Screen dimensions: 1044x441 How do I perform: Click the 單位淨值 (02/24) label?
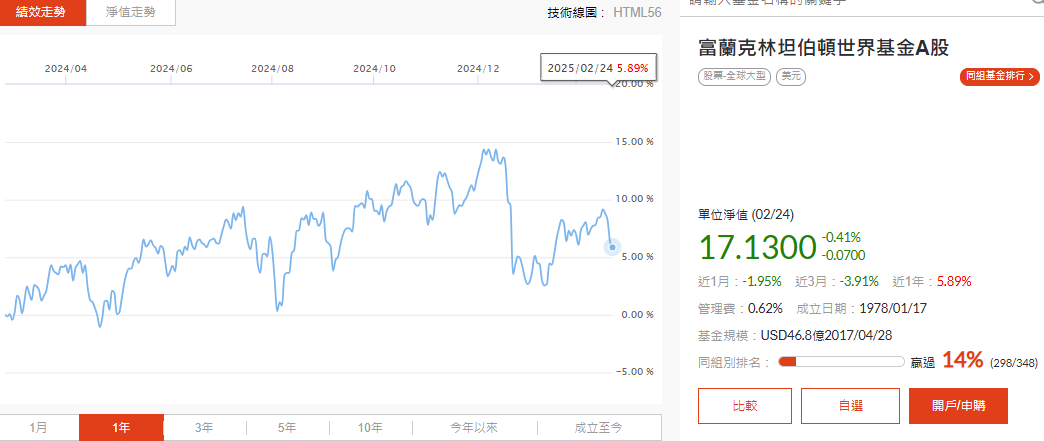(746, 215)
